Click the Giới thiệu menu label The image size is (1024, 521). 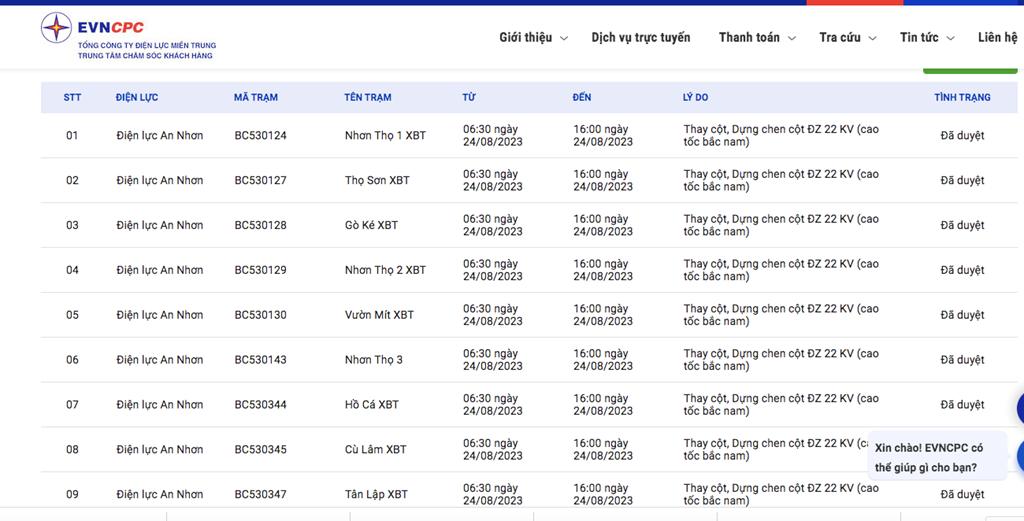(526, 37)
